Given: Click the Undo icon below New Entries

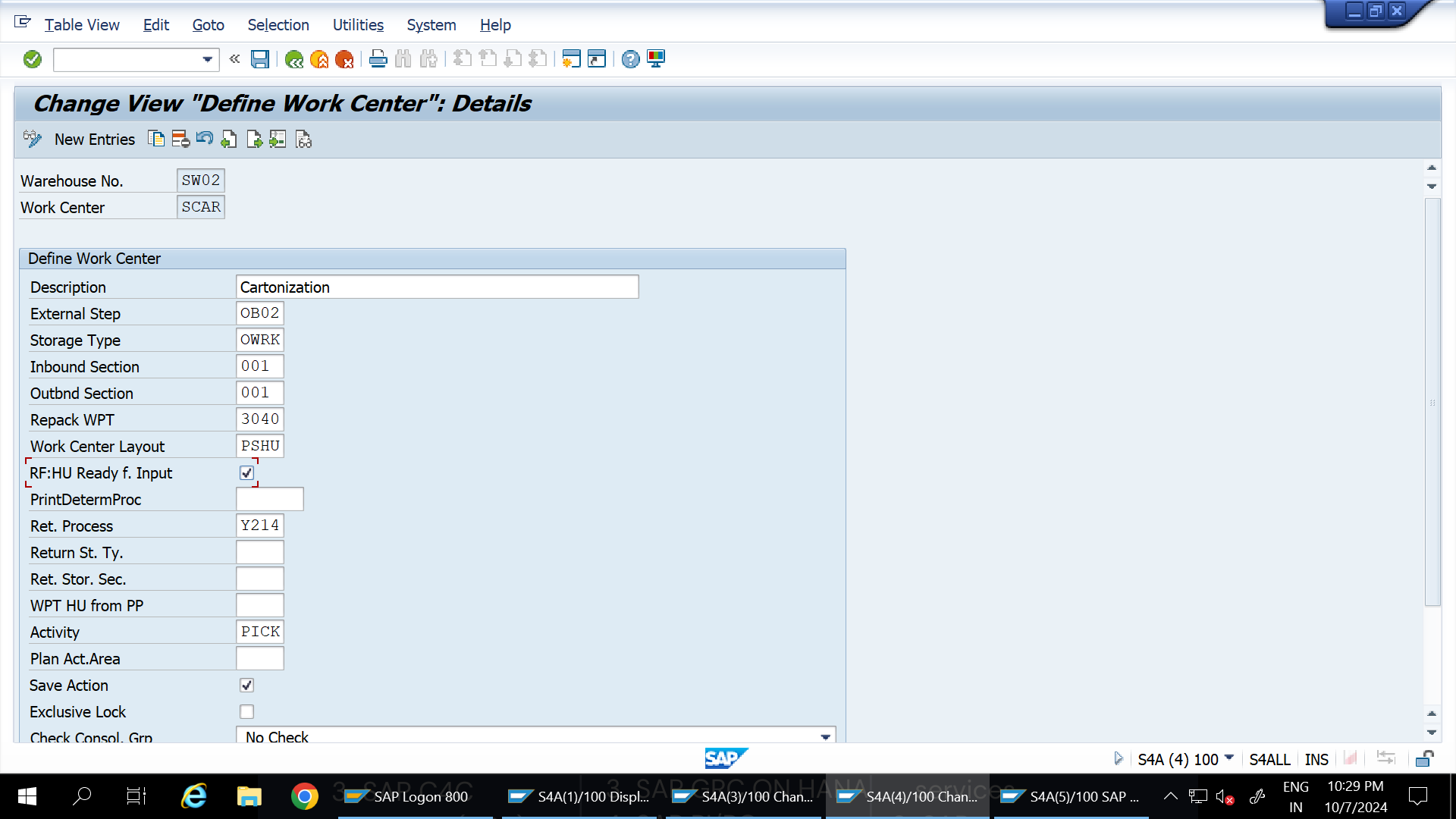Looking at the screenshot, I should 204,139.
